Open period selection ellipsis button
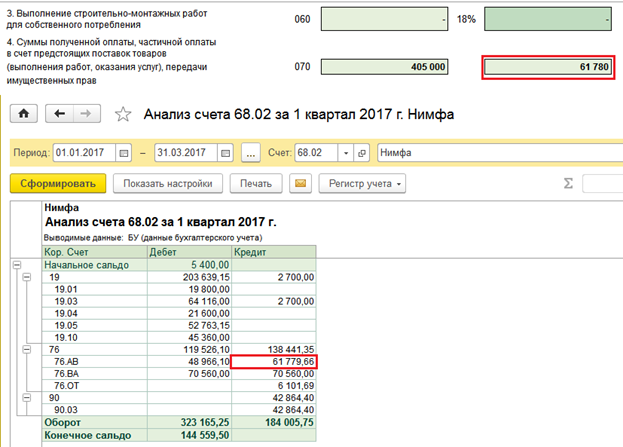Screen dimensions: 623x447 click(251, 153)
